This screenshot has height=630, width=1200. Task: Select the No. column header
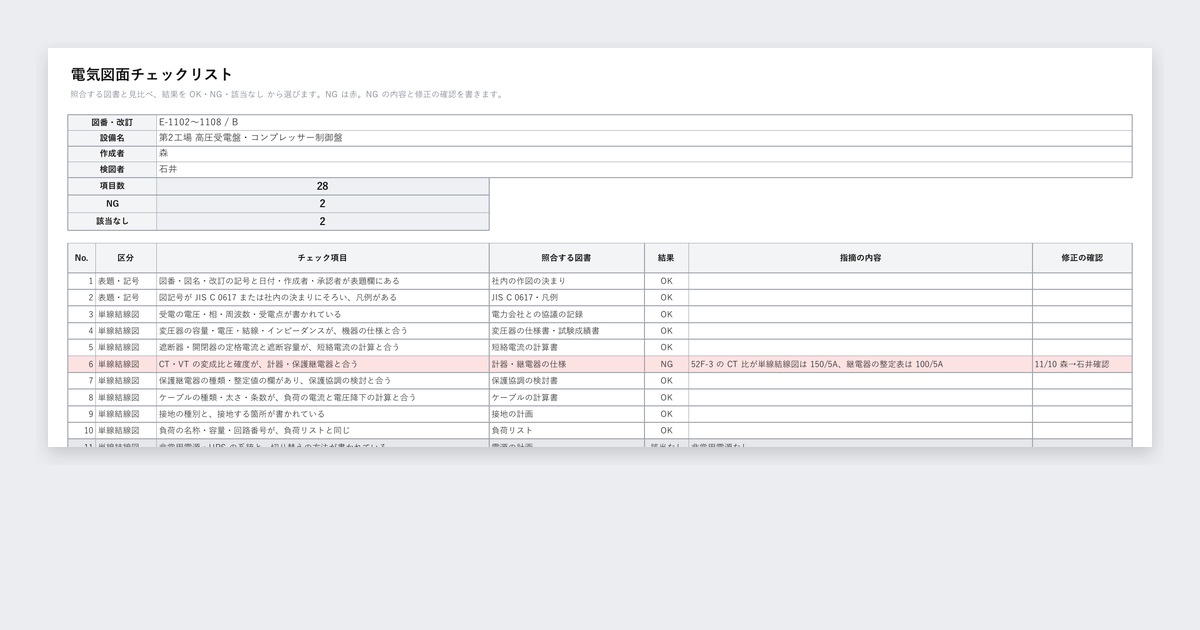82,258
